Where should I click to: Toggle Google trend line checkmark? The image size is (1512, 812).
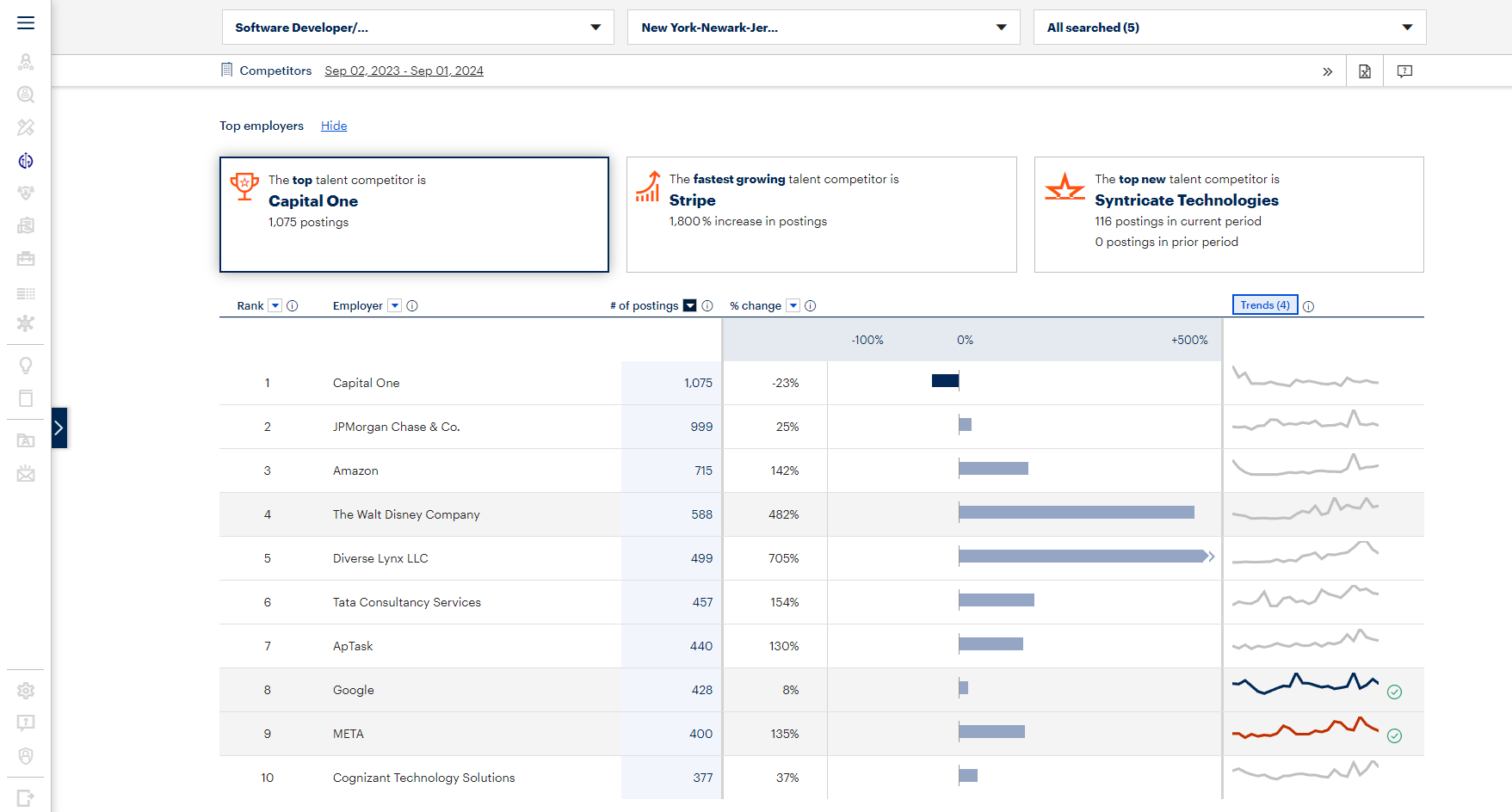click(1394, 692)
